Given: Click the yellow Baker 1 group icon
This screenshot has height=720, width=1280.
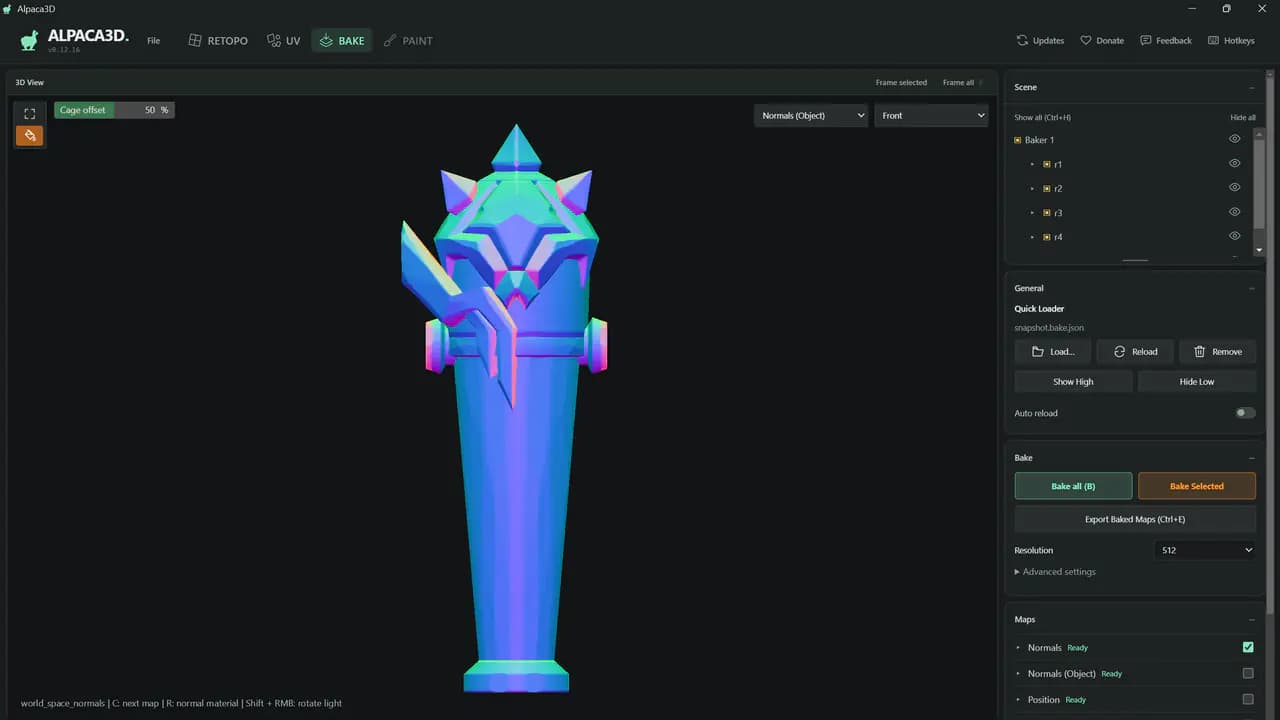Looking at the screenshot, I should coord(1018,140).
